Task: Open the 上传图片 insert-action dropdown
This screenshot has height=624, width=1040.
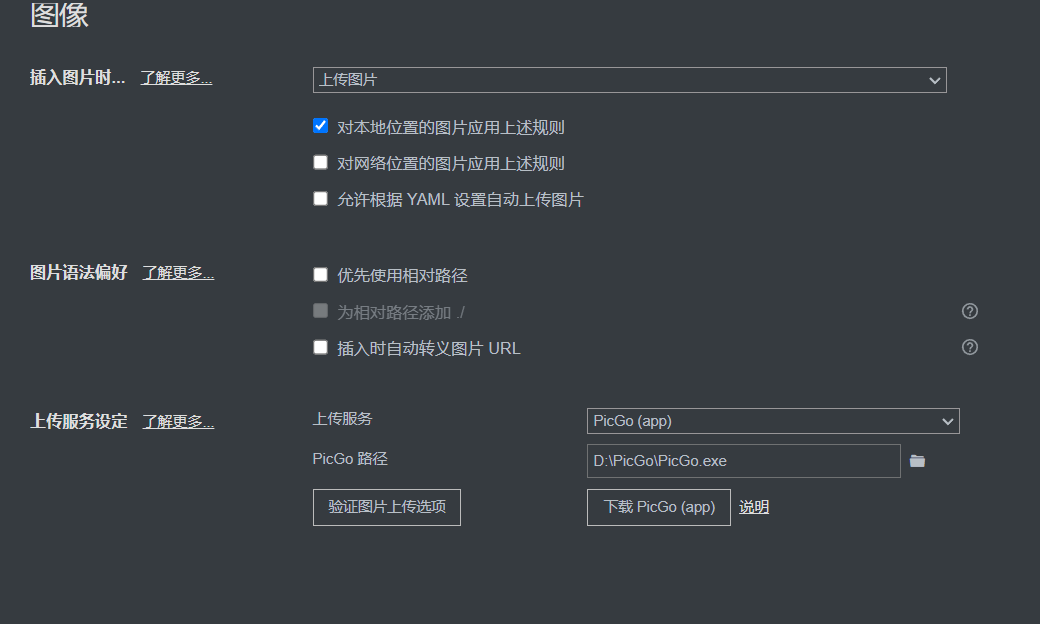Action: [629, 80]
